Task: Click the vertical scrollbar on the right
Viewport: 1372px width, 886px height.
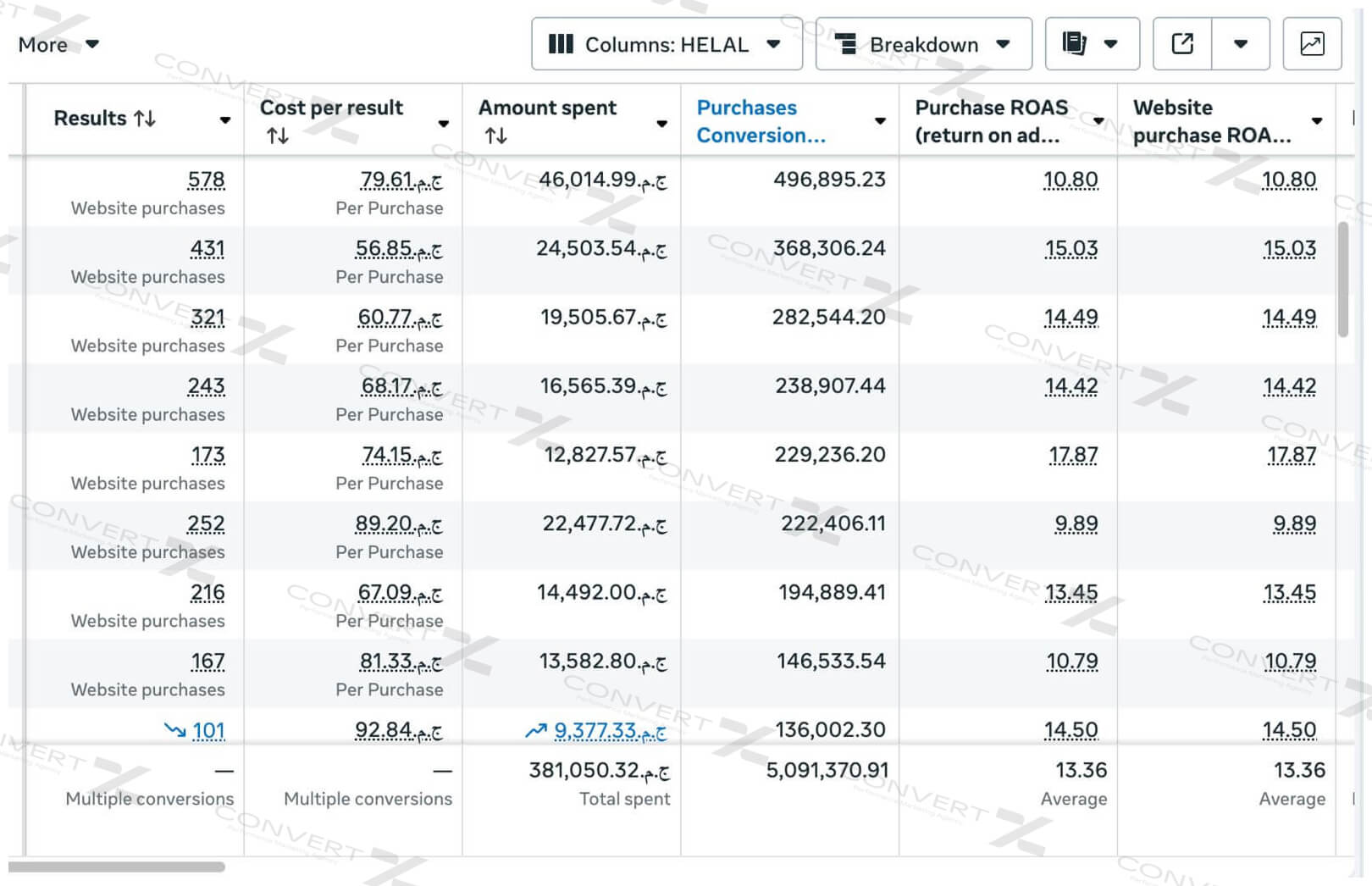Action: 1342,280
